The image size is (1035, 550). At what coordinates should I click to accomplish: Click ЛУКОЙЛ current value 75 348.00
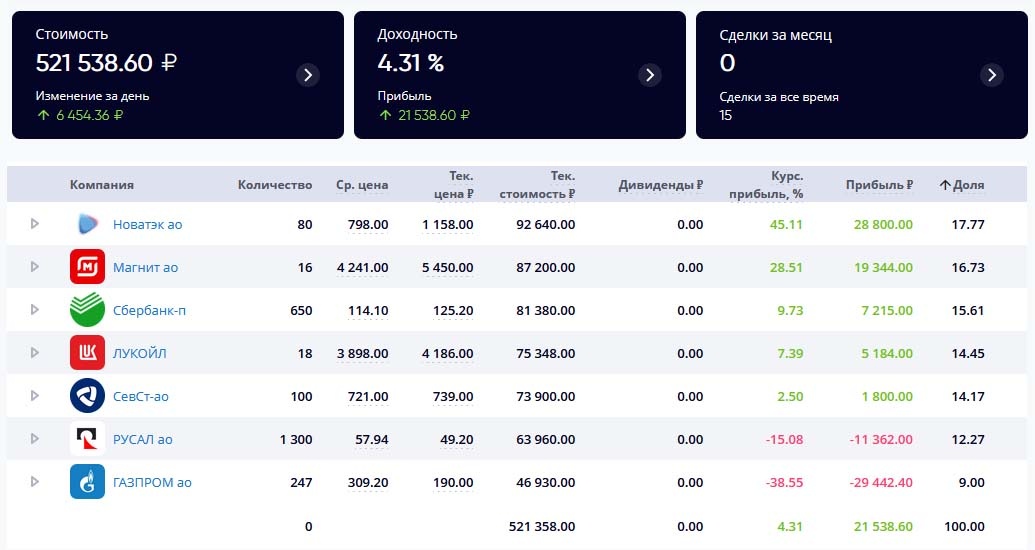545,353
